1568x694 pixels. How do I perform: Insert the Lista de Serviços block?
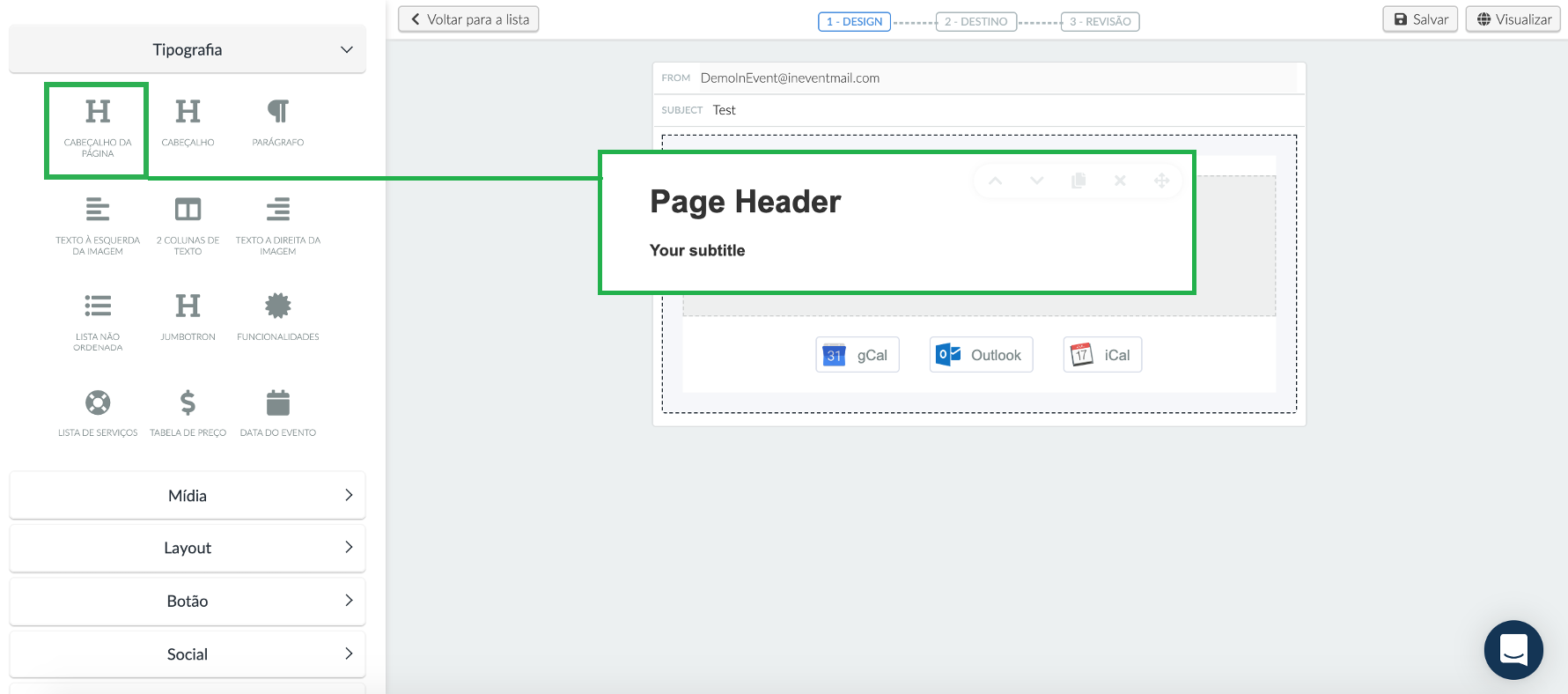(98, 413)
